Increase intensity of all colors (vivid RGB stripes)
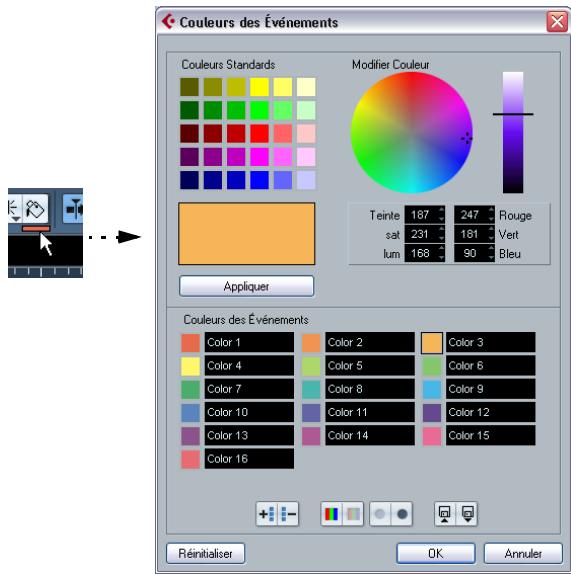Screen dimensions: 571x574 332,514
